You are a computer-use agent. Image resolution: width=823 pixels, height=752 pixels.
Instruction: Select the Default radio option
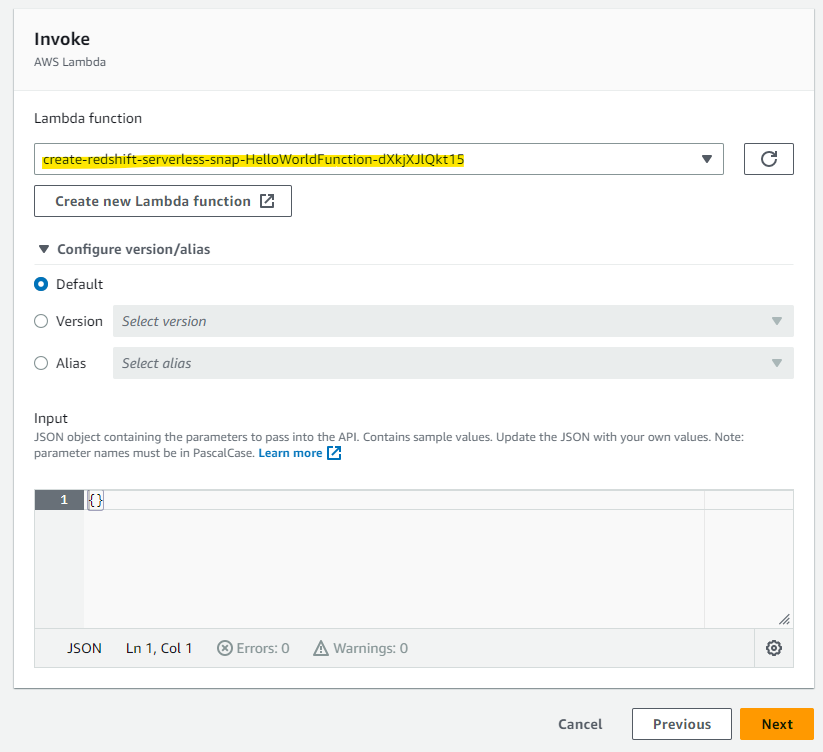coord(41,284)
